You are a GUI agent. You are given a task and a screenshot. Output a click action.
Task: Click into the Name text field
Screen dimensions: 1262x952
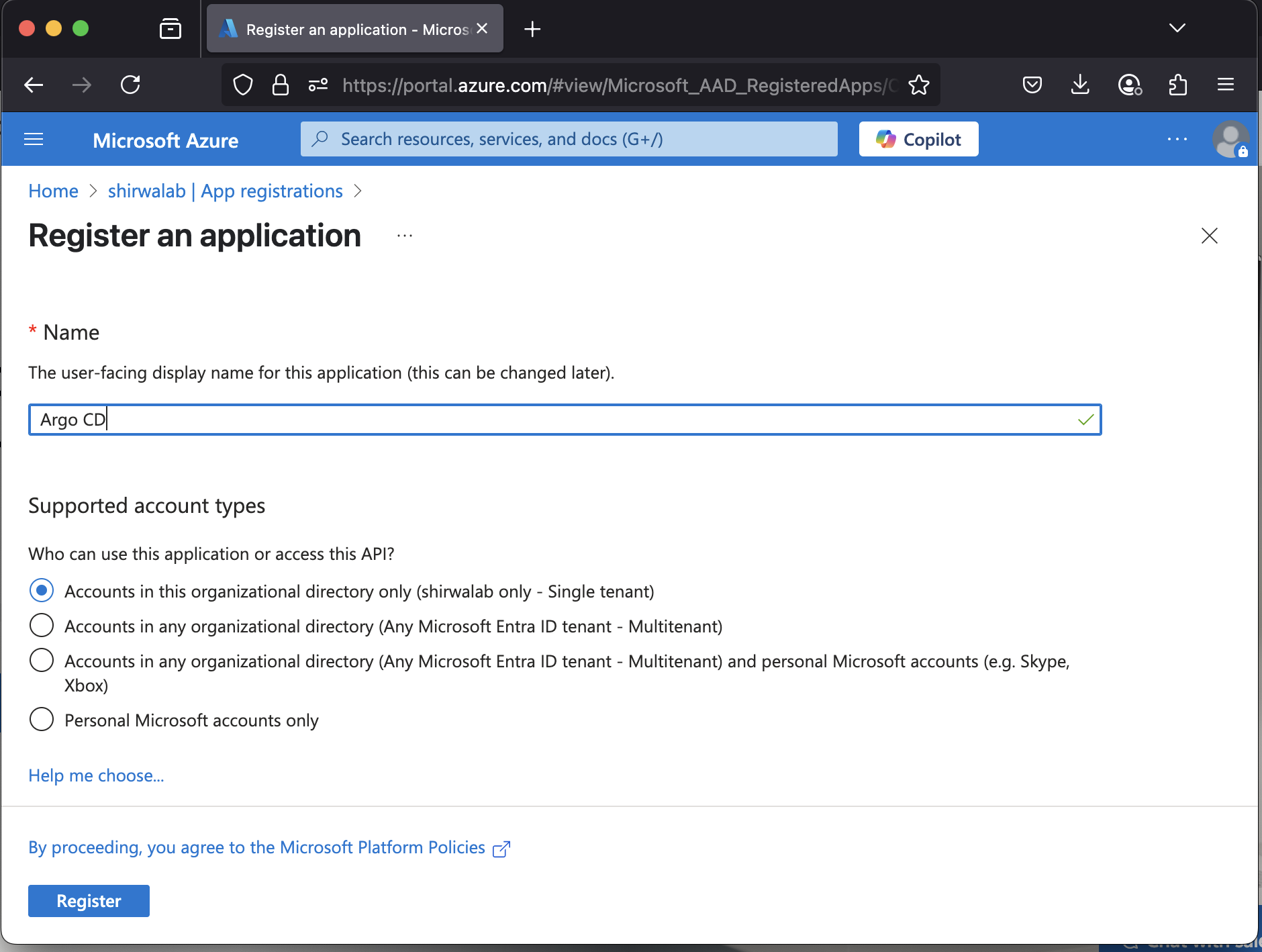point(565,420)
